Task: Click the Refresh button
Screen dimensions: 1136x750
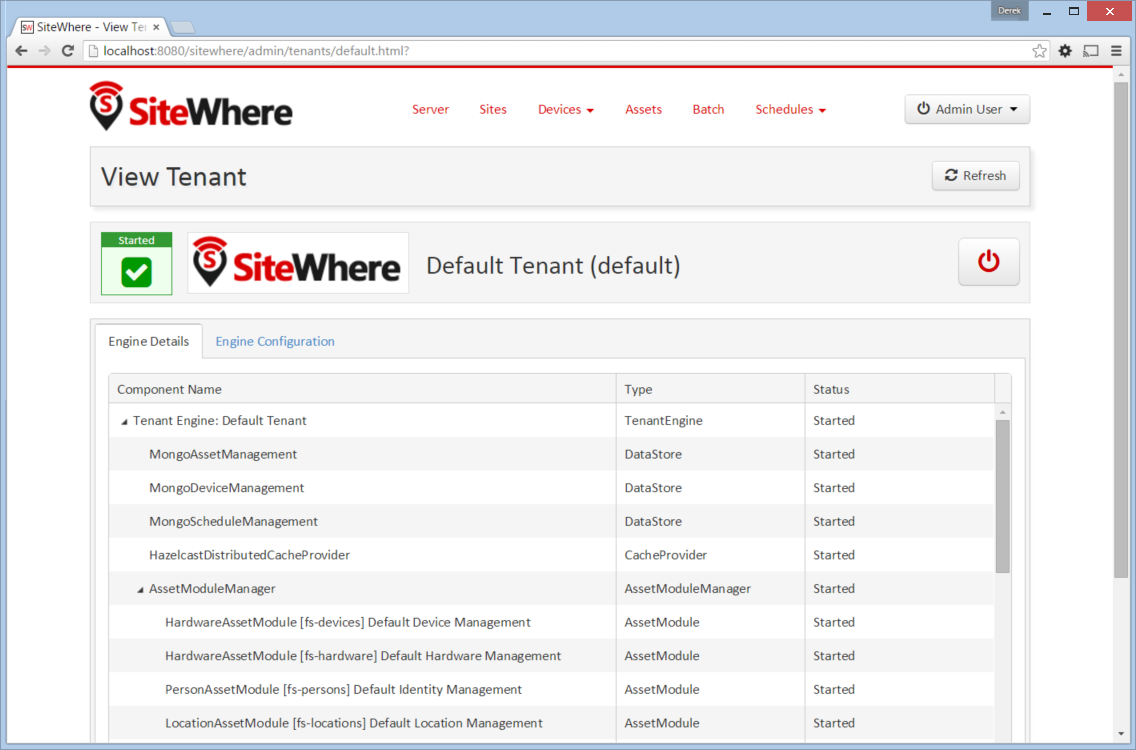Action: click(975, 175)
